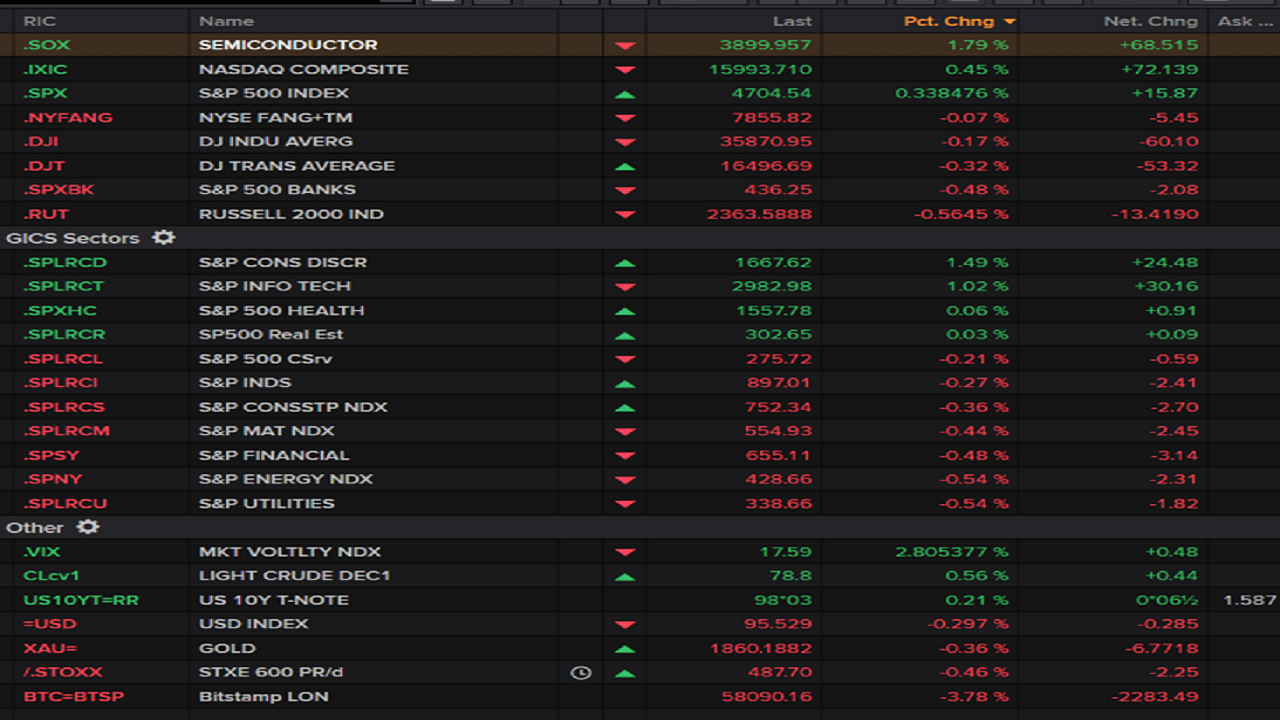Collapse the GICS Sectors group header
Viewport: 1280px width, 720px height.
point(72,238)
